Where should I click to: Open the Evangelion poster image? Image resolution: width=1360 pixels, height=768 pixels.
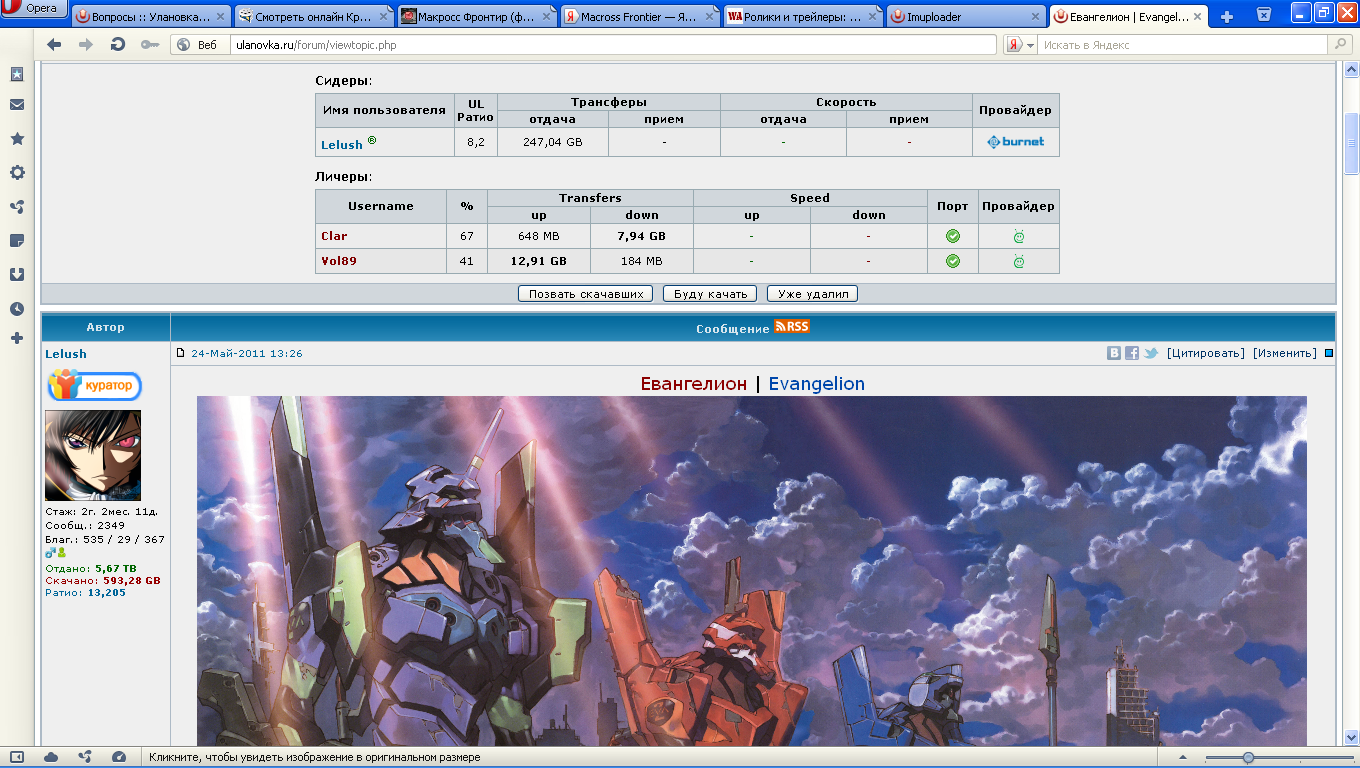[x=752, y=571]
